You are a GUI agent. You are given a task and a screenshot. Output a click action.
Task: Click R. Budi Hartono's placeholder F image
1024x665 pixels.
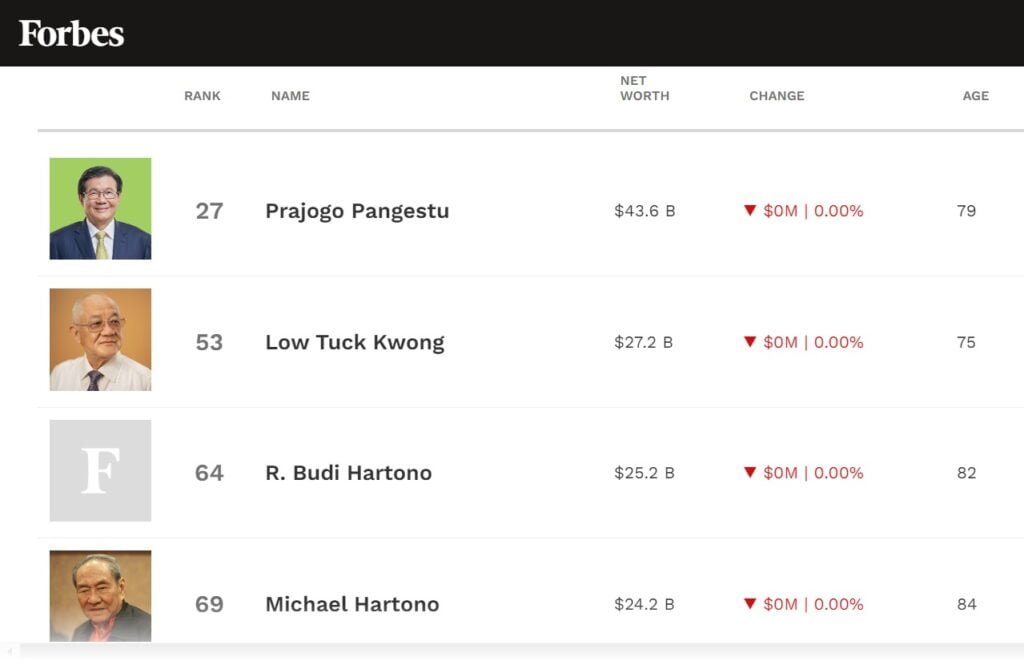[100, 470]
